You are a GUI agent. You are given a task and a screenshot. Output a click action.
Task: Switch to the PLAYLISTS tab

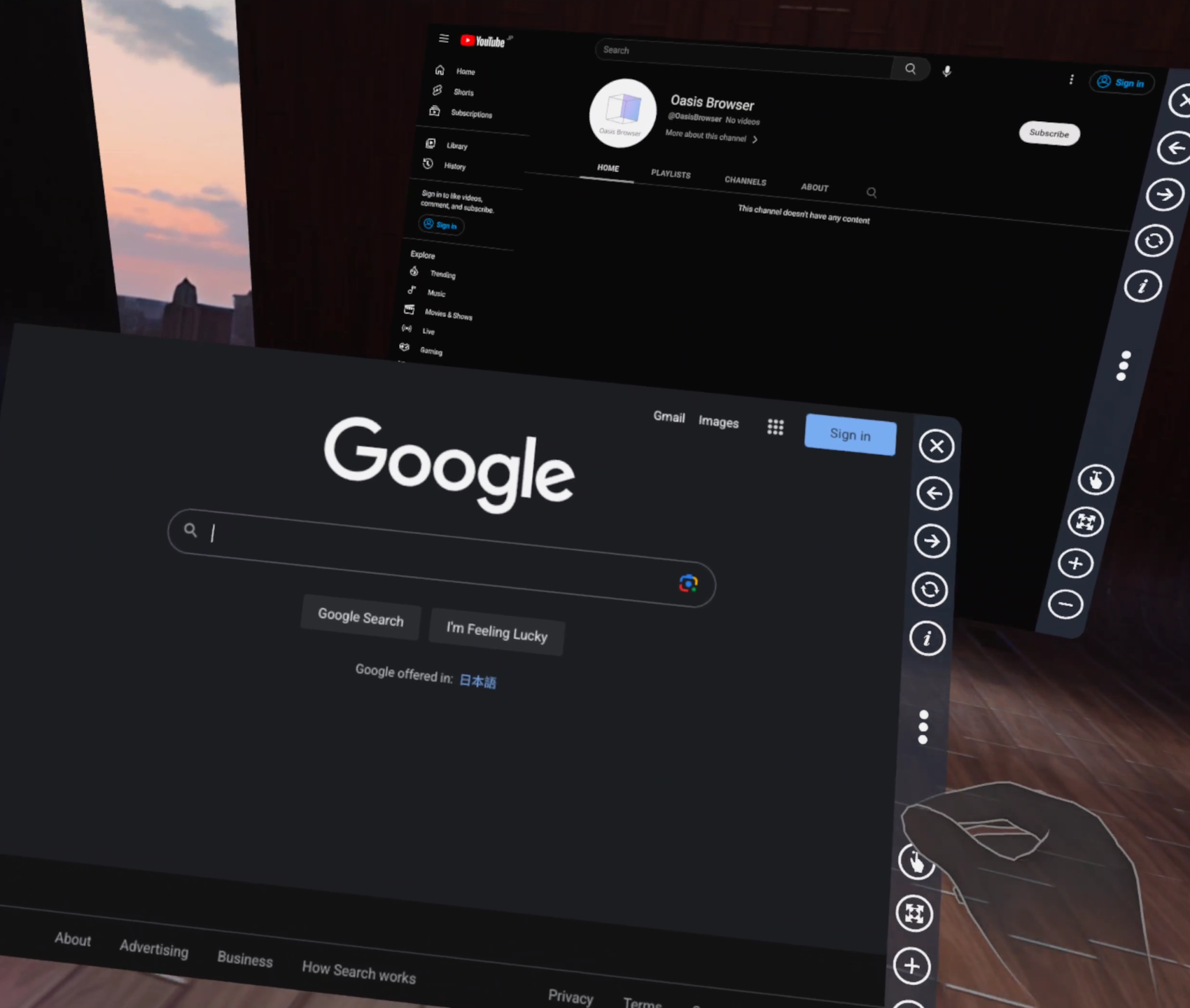coord(671,174)
